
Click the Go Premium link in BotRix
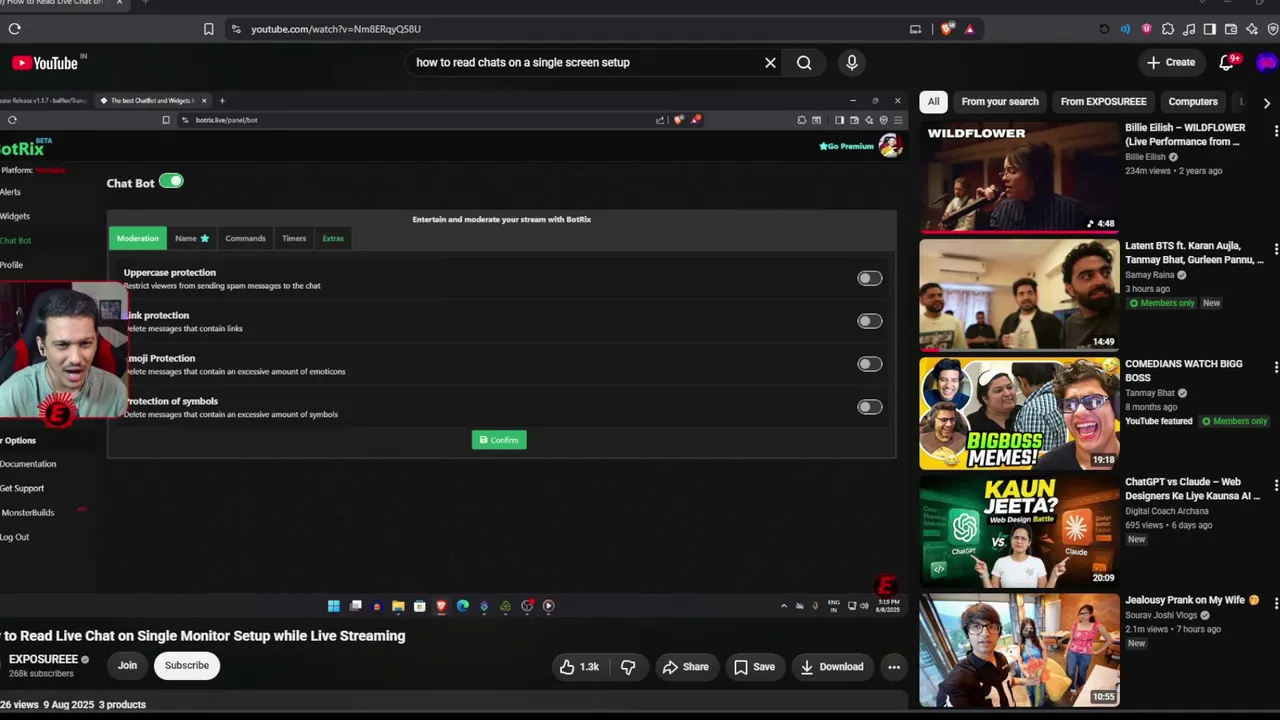click(x=846, y=146)
